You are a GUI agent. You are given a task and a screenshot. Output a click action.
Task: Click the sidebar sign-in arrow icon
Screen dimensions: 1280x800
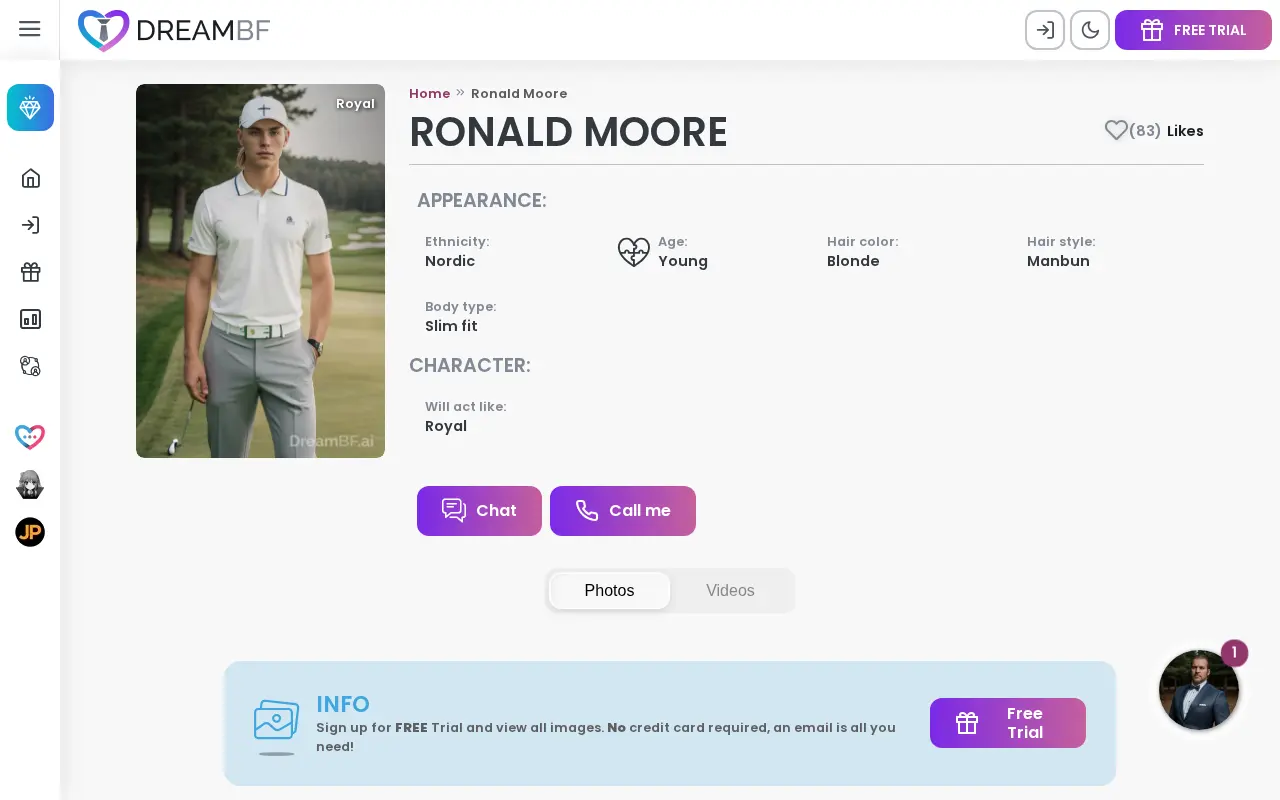(30, 225)
